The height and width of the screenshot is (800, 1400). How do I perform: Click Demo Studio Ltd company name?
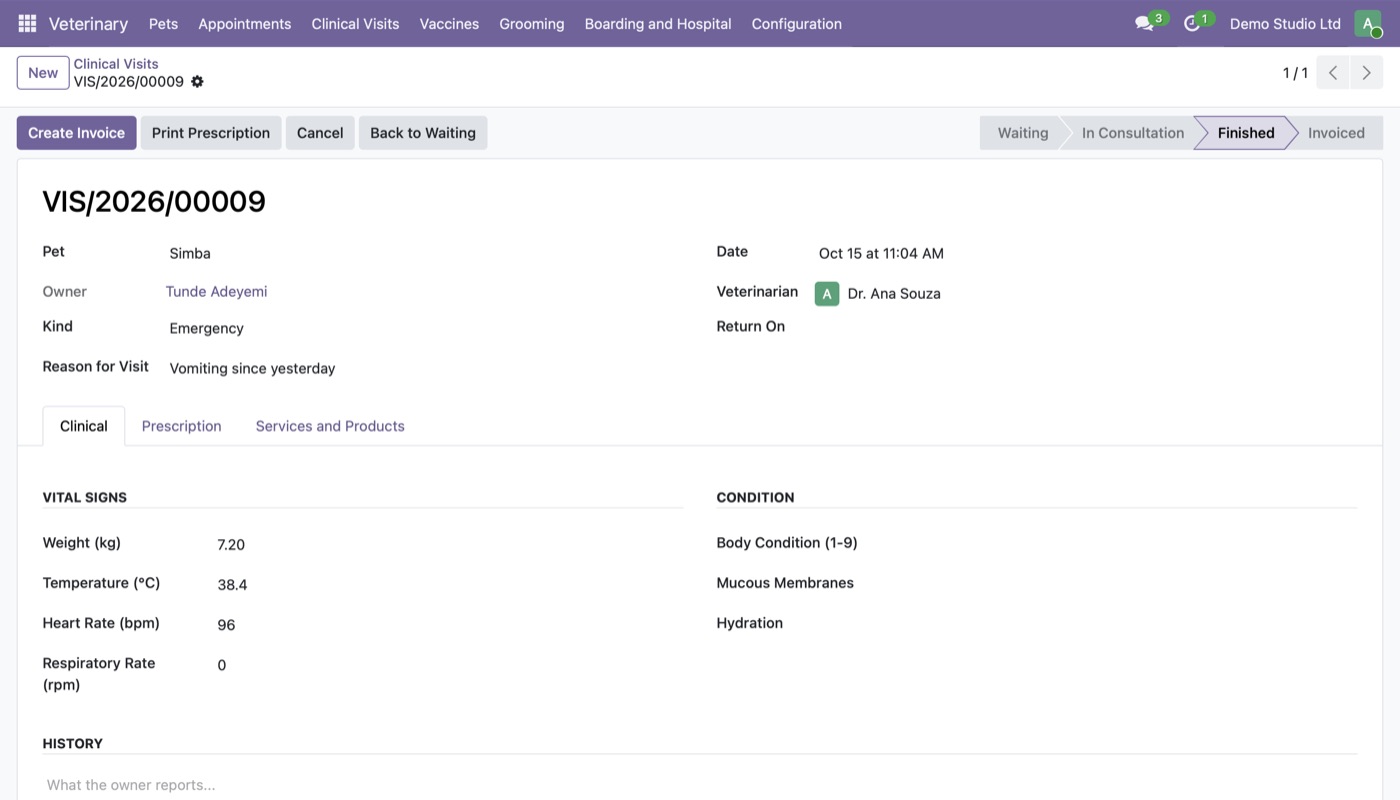point(1285,23)
